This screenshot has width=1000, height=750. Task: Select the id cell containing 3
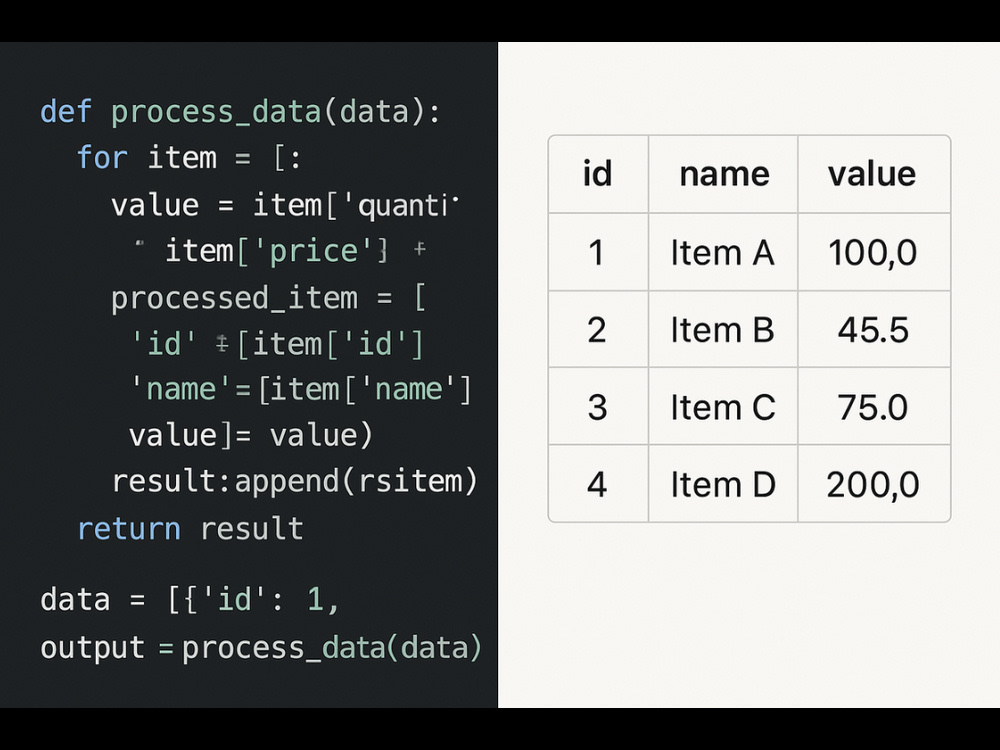coord(598,406)
